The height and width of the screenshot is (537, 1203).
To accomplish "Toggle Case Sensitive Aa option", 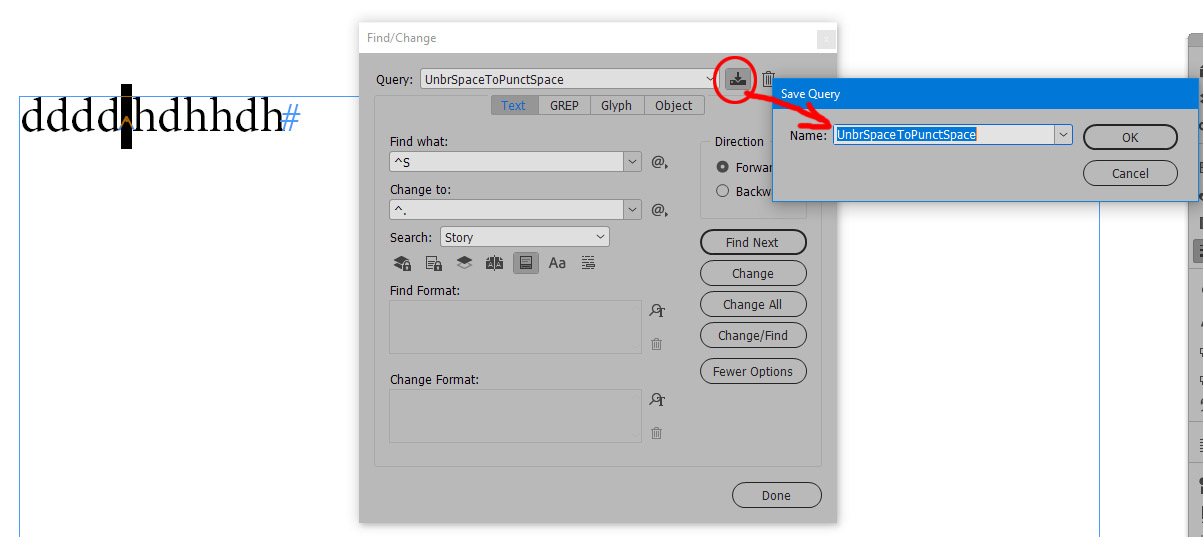I will 557,263.
